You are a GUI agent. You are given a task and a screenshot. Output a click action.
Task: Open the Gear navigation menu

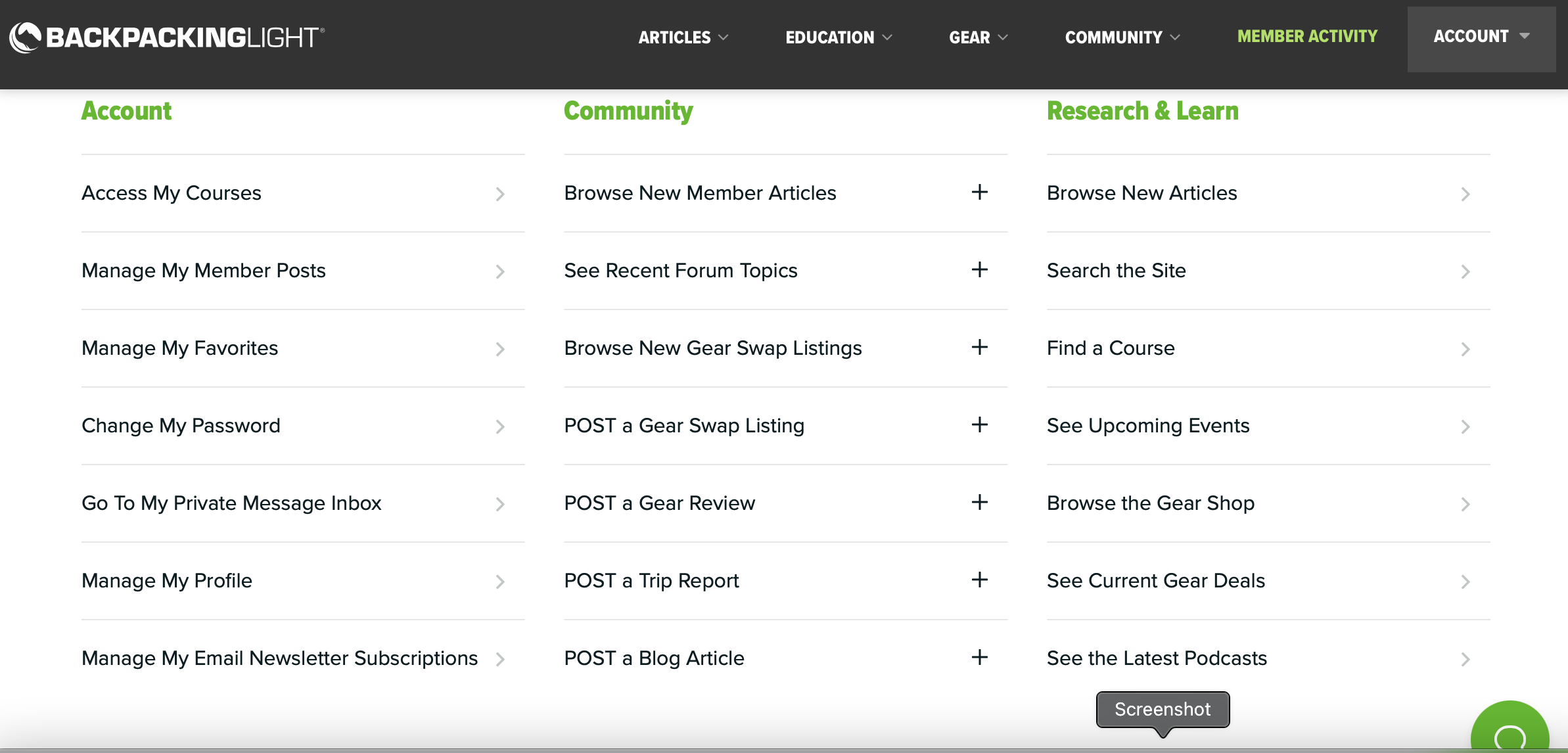[979, 37]
